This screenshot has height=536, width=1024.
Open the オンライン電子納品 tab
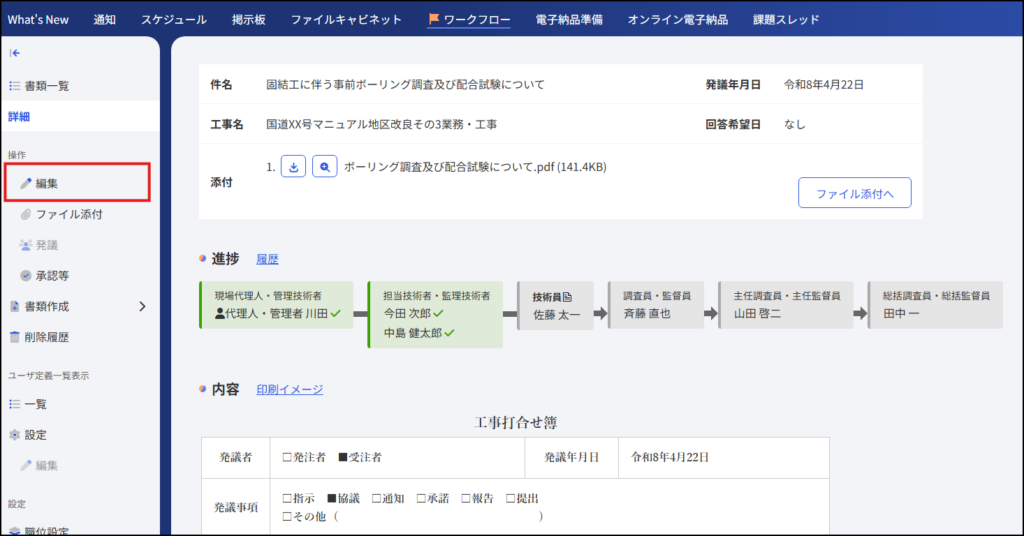(677, 20)
